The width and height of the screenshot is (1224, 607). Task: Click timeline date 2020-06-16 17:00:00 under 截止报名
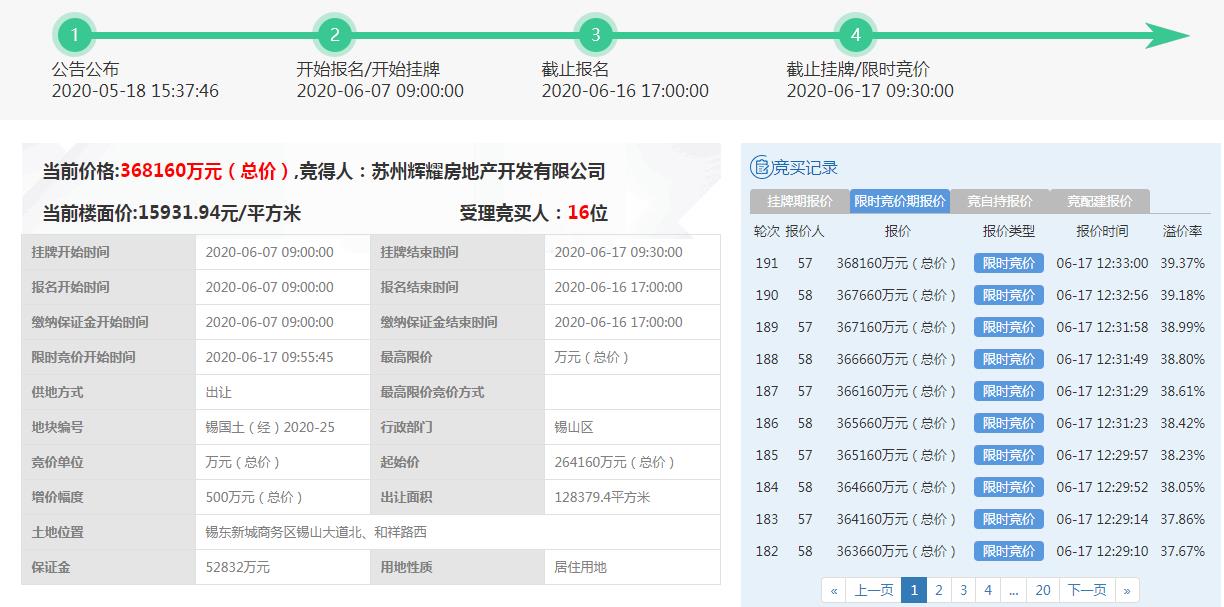[625, 91]
